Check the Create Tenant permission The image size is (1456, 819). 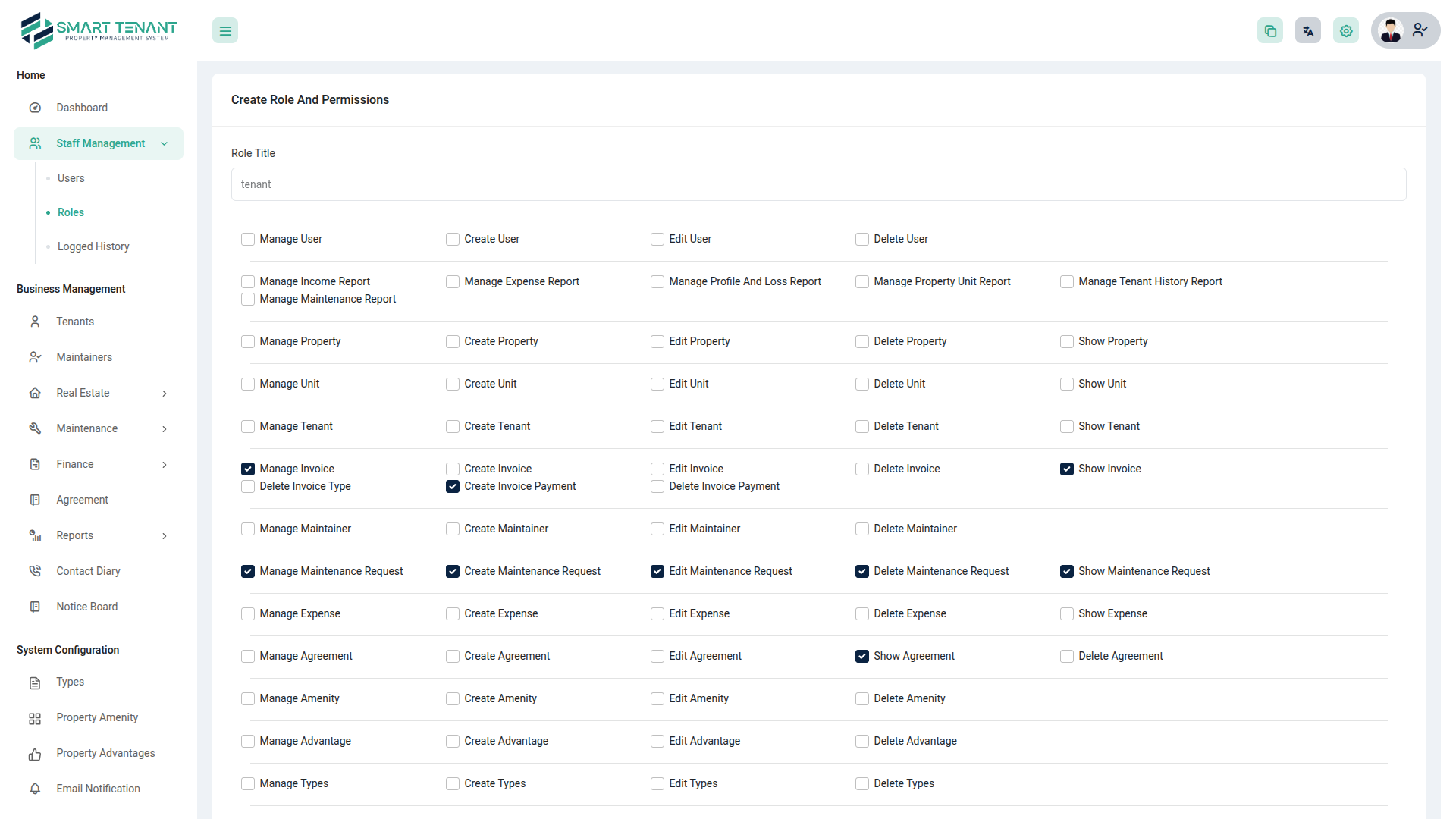(452, 426)
